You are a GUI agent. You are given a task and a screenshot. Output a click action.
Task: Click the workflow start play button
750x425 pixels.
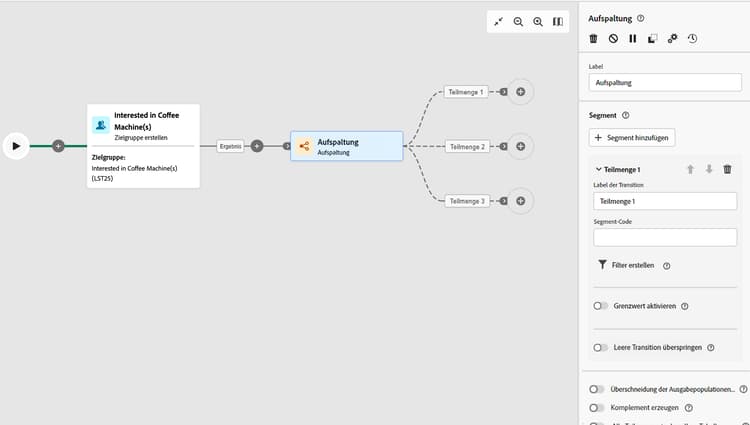pyautogui.click(x=16, y=146)
